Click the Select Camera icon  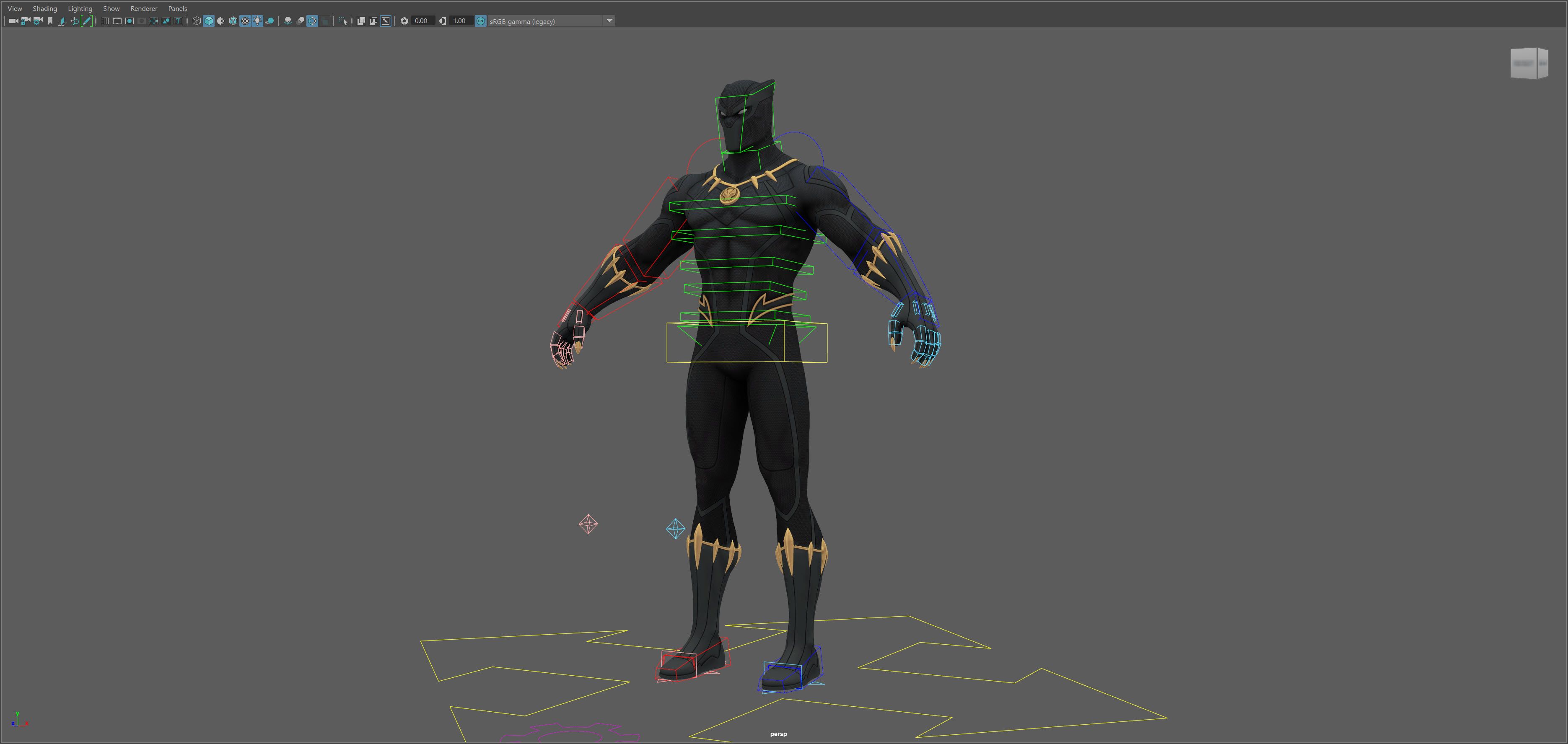pos(13,21)
